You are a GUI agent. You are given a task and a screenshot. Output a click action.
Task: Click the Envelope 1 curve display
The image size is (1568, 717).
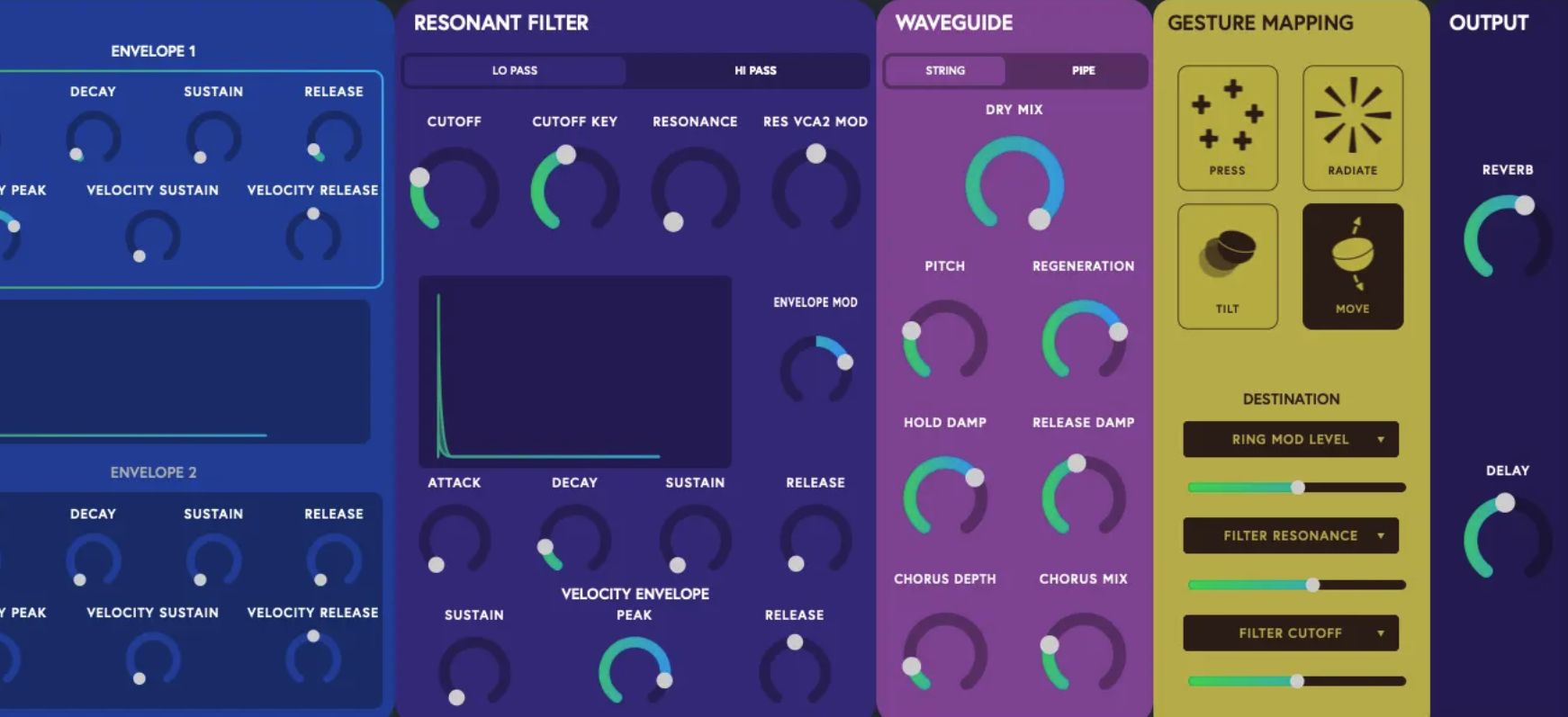coord(185,372)
